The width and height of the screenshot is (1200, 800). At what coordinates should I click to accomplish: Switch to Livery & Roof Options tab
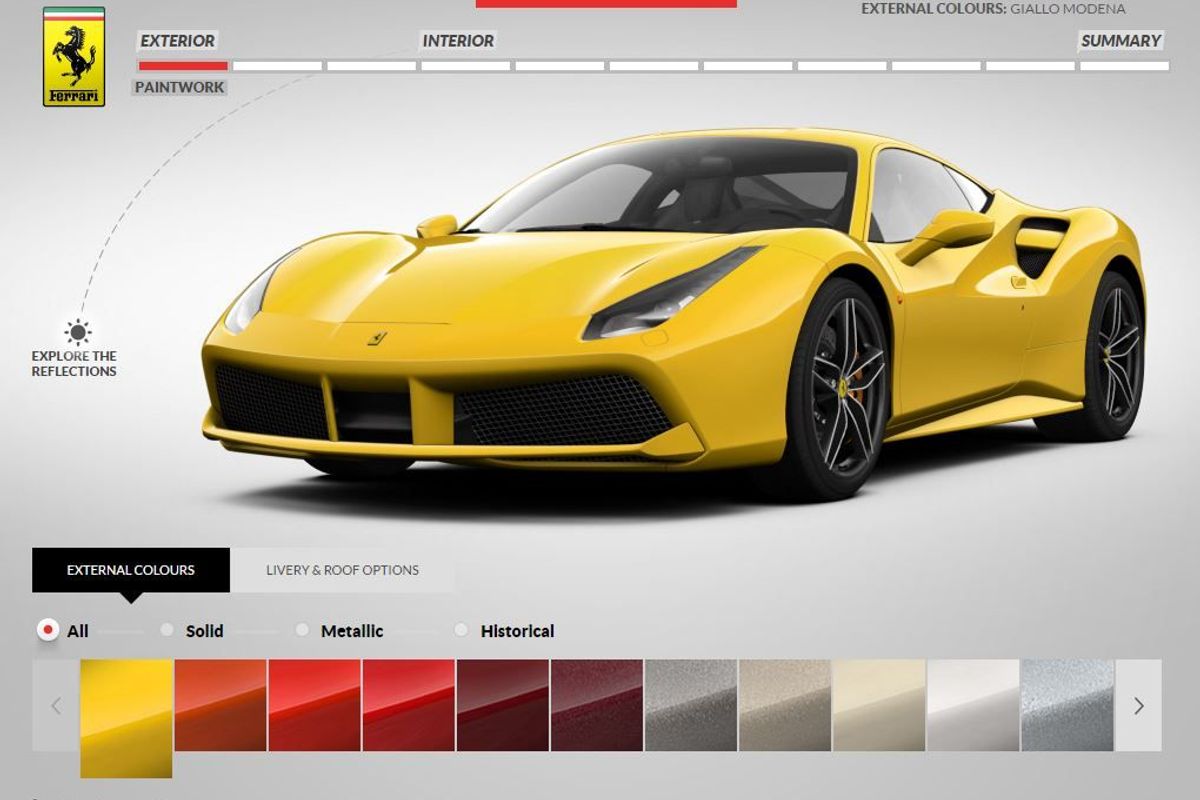[x=342, y=570]
